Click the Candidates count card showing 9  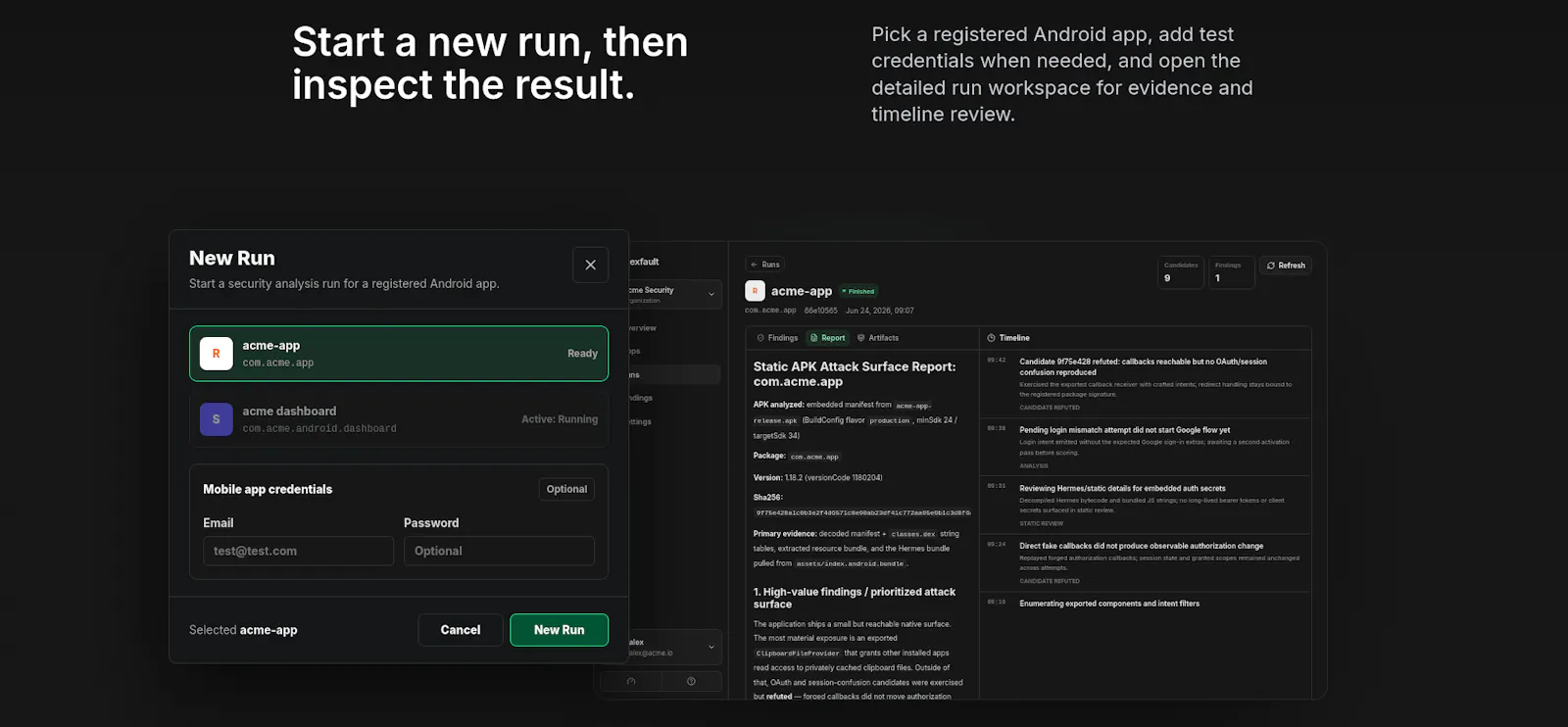pyautogui.click(x=1181, y=272)
